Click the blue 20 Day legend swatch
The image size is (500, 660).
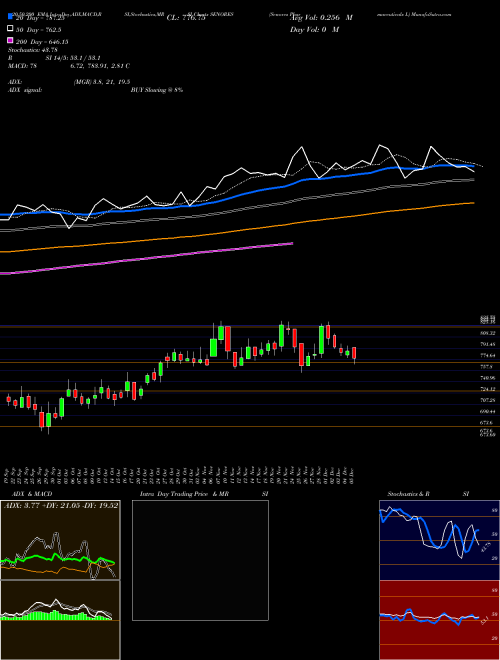pos(10,16)
